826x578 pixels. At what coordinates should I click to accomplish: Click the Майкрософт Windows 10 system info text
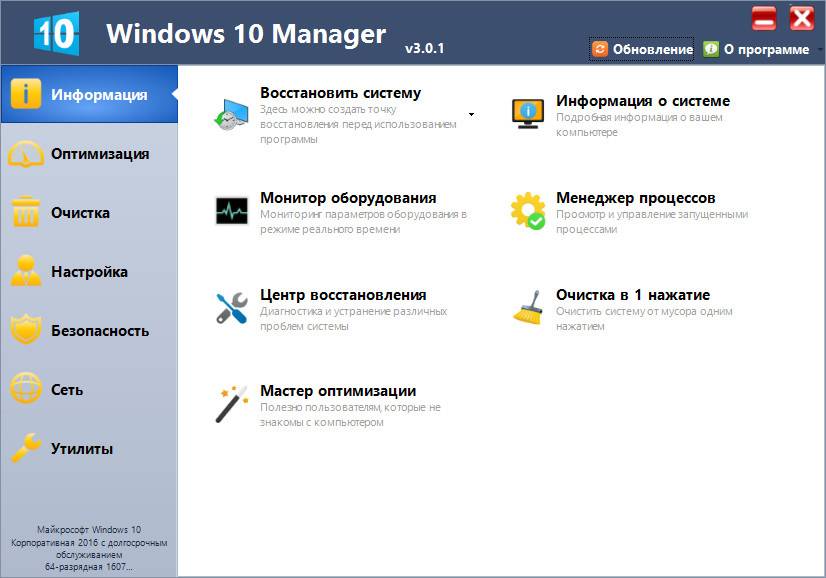pyautogui.click(x=89, y=548)
